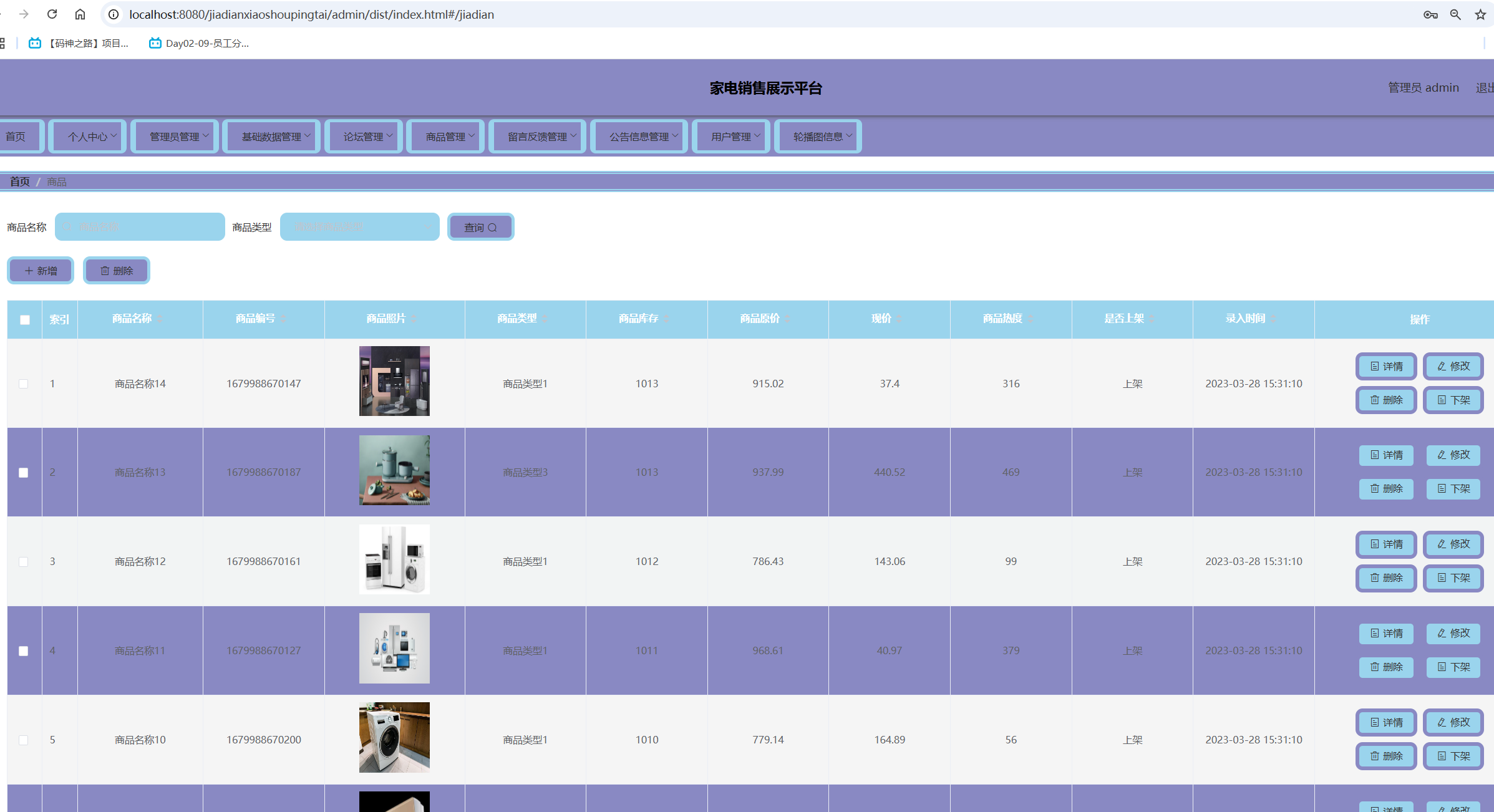Image resolution: width=1494 pixels, height=812 pixels.
Task: Open the Day02-09-员工分 bookmark
Action: click(x=199, y=43)
